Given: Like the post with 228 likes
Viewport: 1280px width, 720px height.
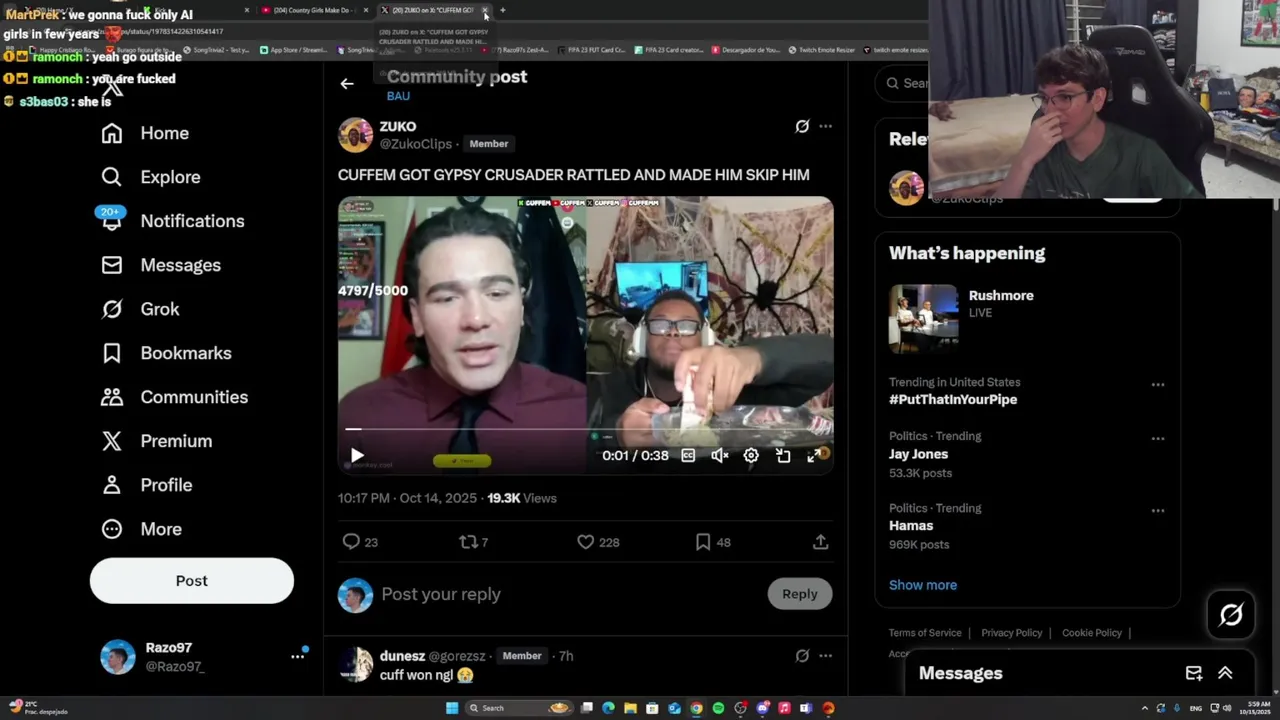Looking at the screenshot, I should click(x=585, y=542).
